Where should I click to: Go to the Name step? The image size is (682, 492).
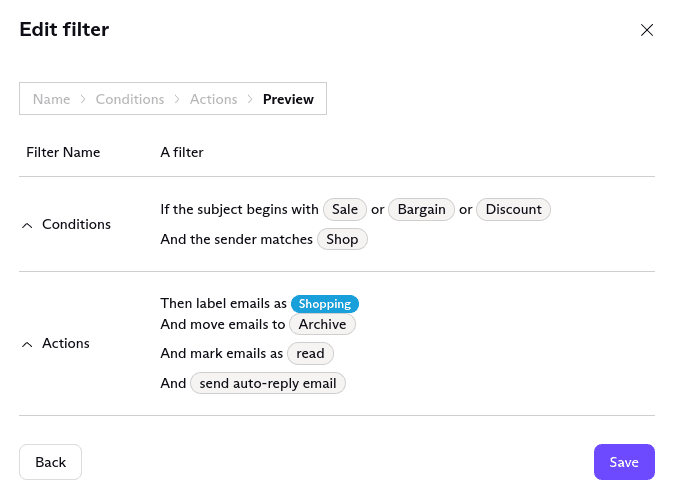pyautogui.click(x=52, y=99)
